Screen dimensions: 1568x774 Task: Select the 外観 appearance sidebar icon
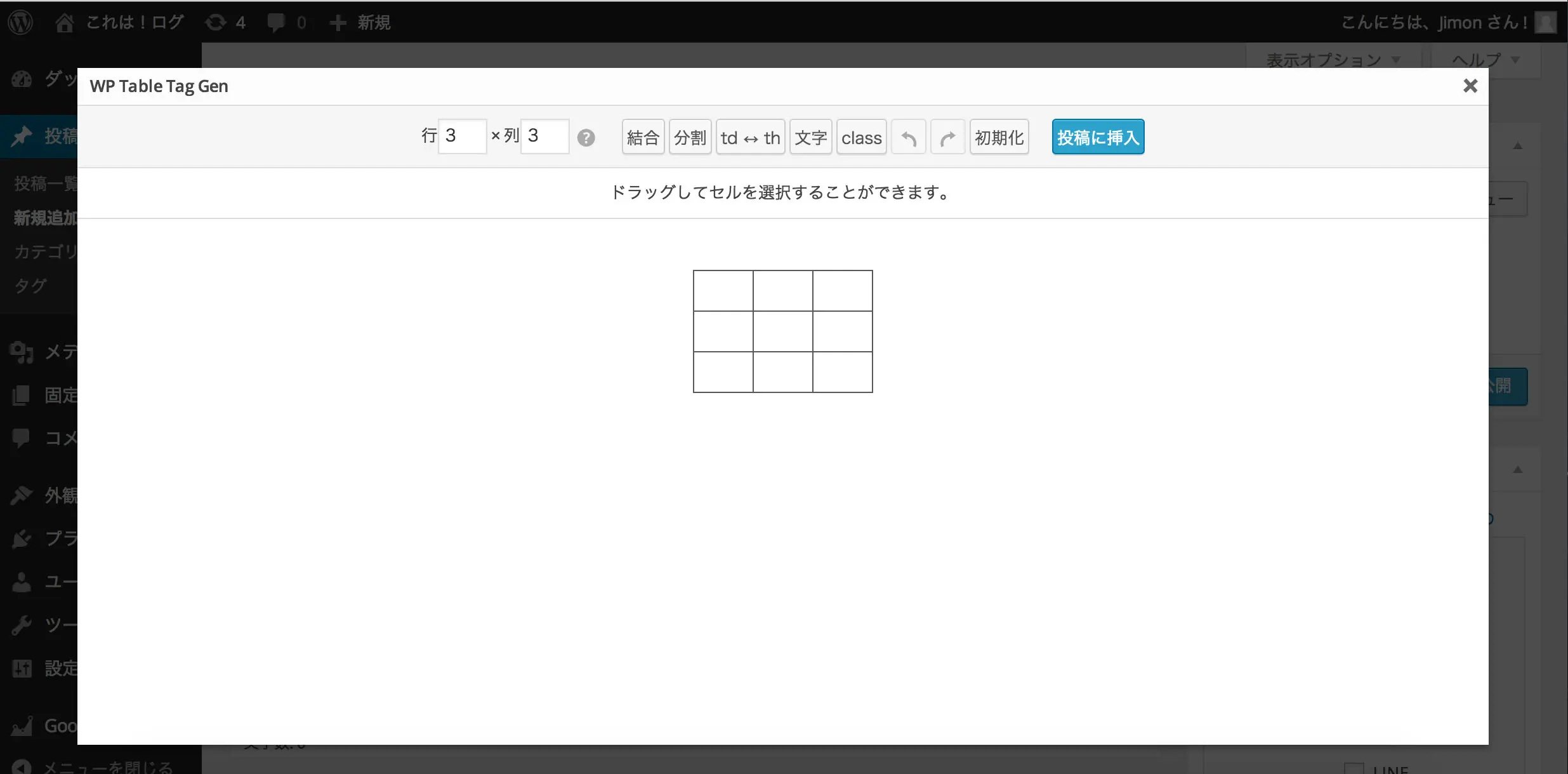click(21, 495)
